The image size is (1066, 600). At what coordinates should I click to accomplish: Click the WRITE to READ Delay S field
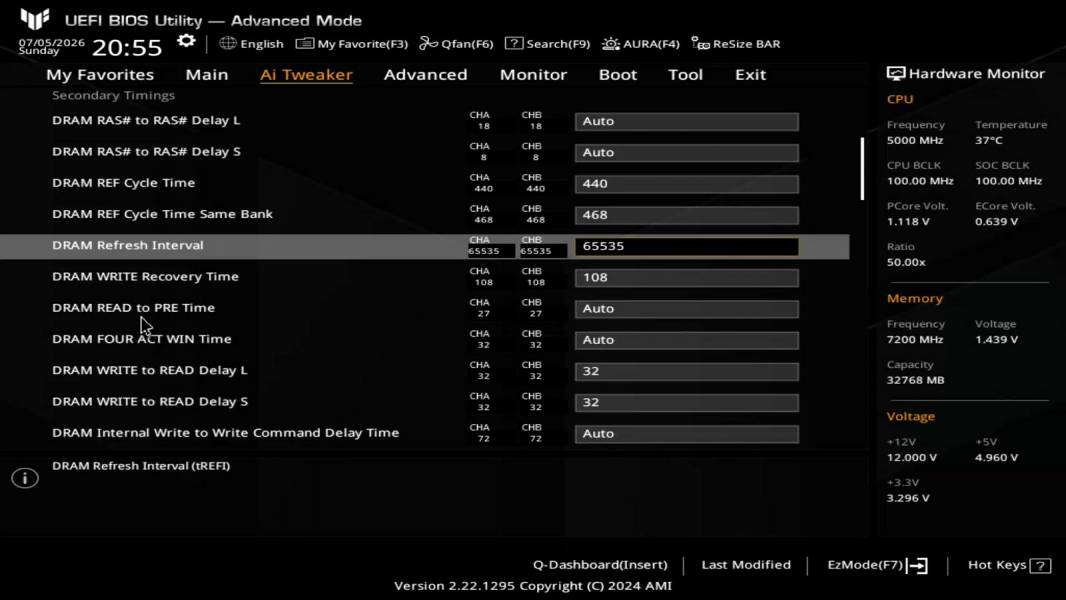(x=687, y=402)
